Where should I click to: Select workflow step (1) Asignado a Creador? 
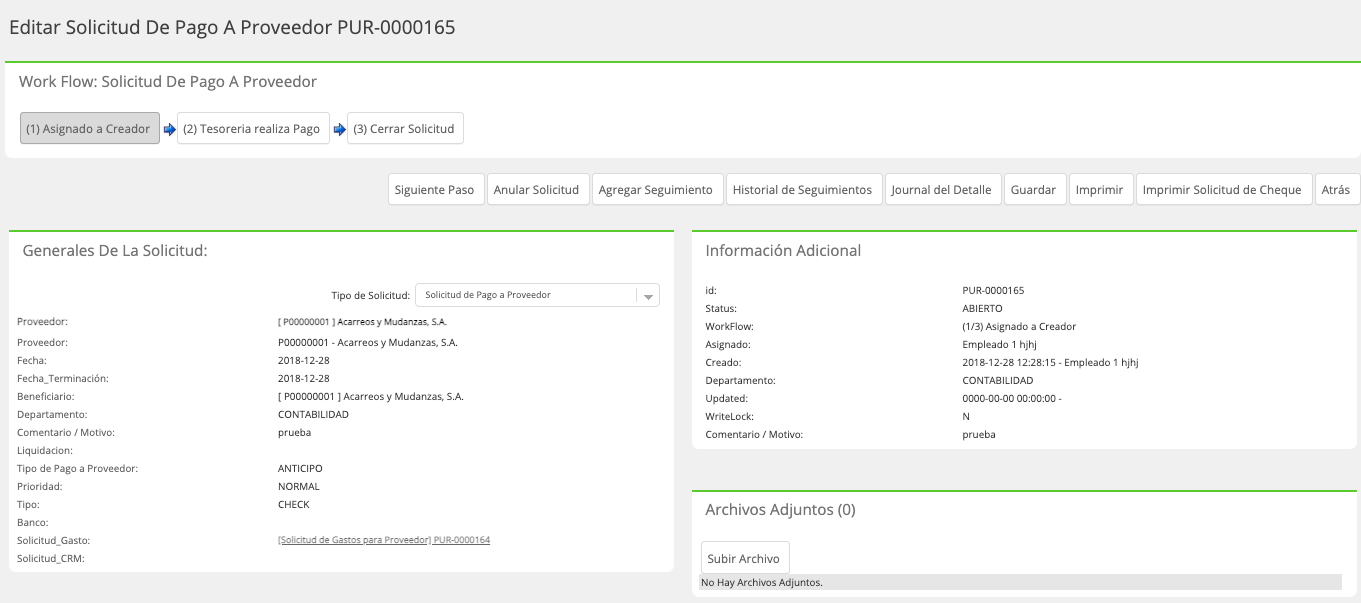[90, 128]
